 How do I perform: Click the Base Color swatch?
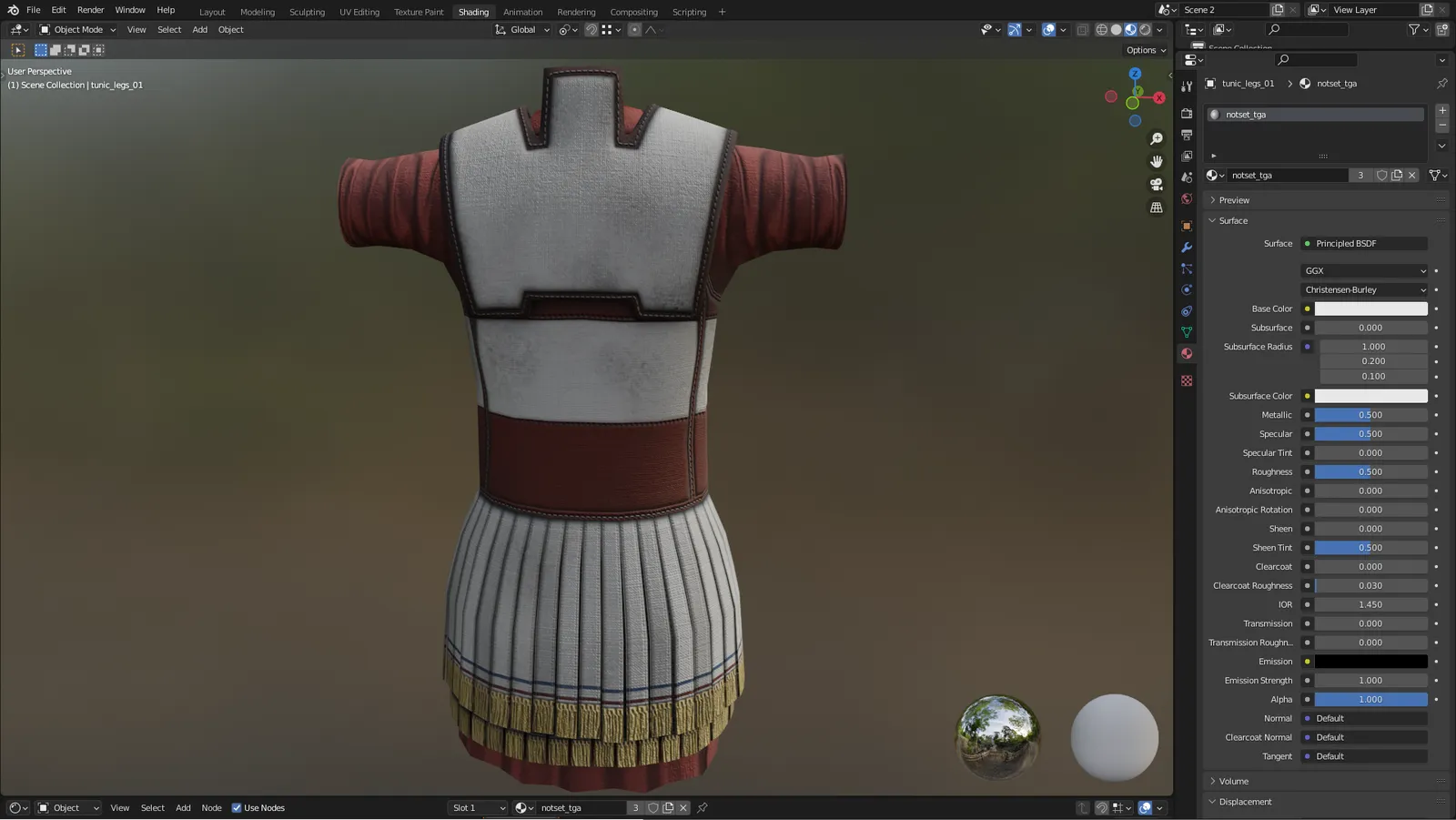coord(1370,309)
